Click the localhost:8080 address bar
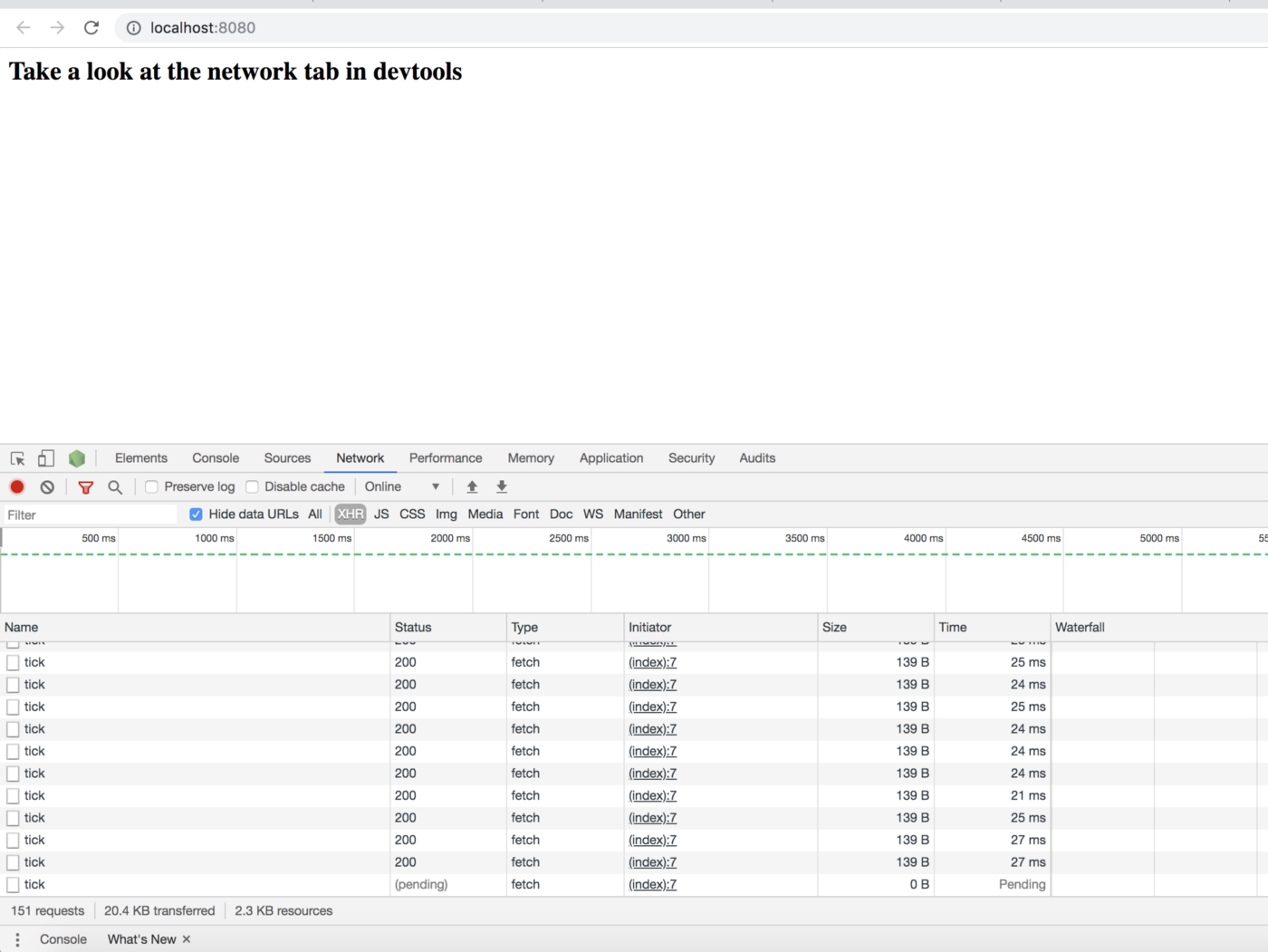Screen dimensions: 1268x952 pyautogui.click(x=203, y=28)
